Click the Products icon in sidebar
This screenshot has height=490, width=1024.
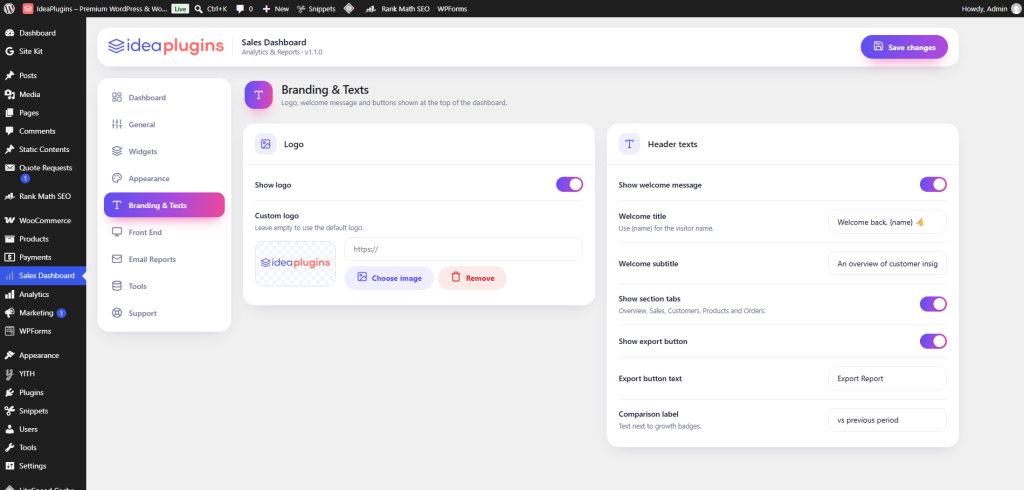tap(9, 238)
